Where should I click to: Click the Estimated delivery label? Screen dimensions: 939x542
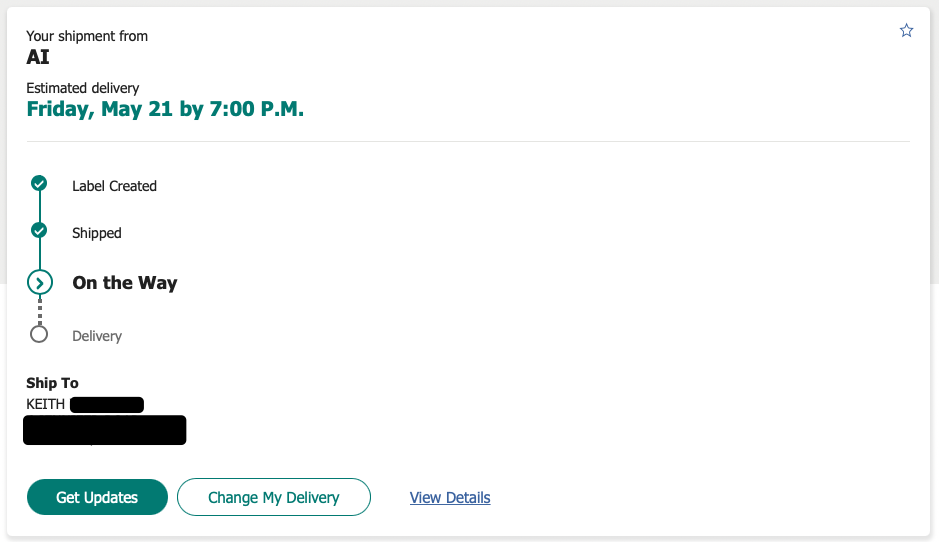[x=83, y=88]
